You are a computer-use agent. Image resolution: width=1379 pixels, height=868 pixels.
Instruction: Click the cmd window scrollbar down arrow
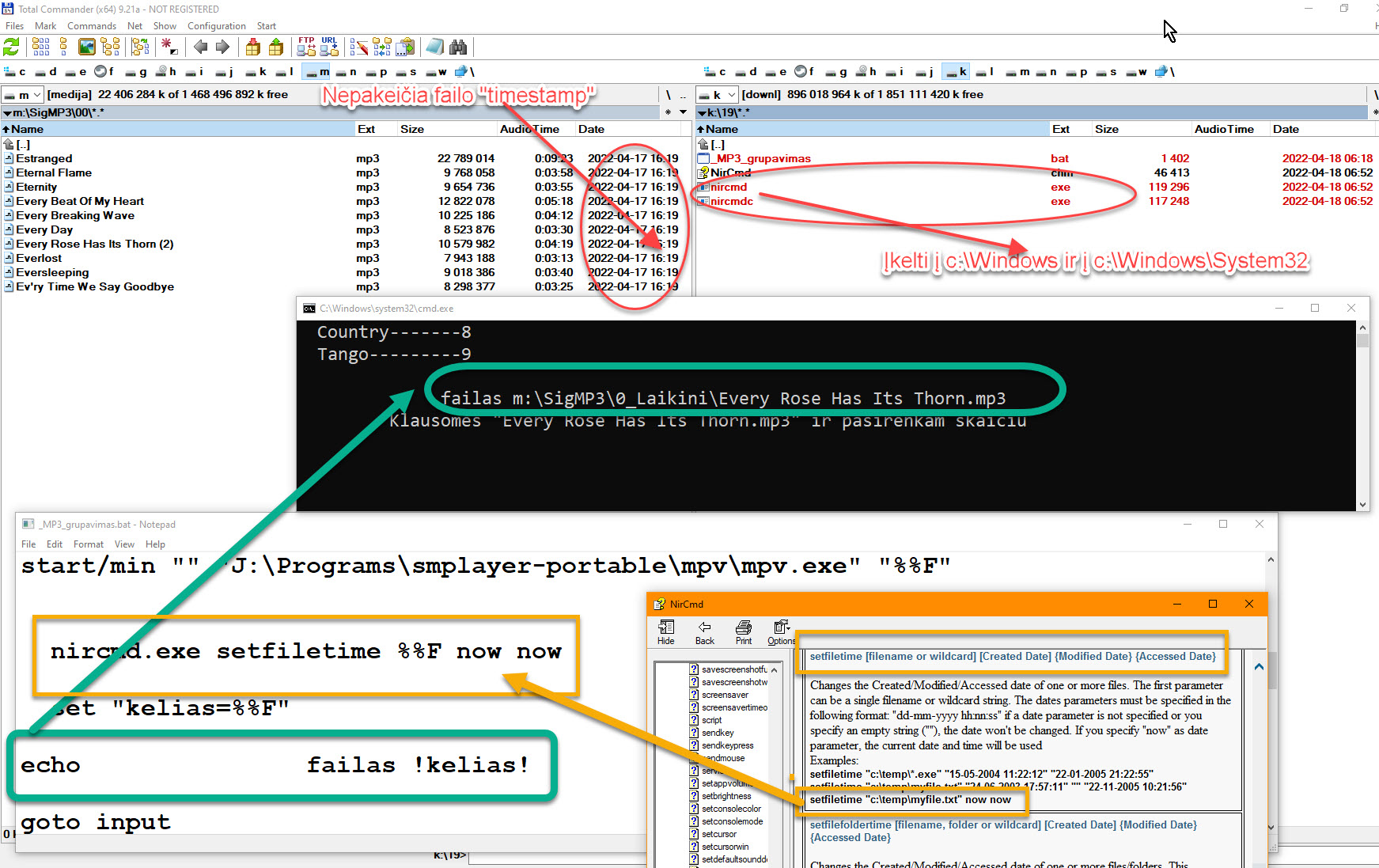[x=1362, y=504]
